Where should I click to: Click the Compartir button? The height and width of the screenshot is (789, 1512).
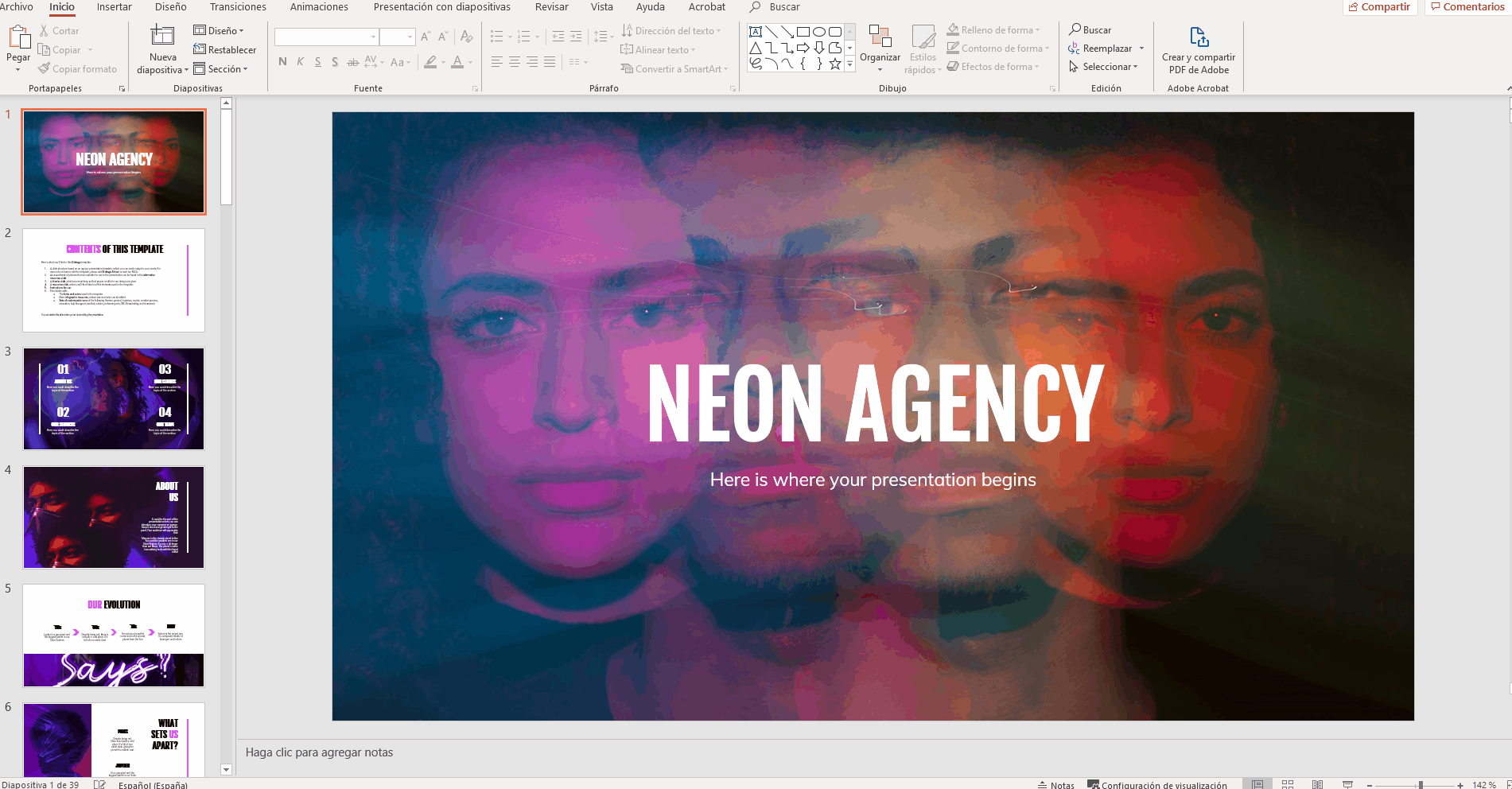click(1379, 7)
